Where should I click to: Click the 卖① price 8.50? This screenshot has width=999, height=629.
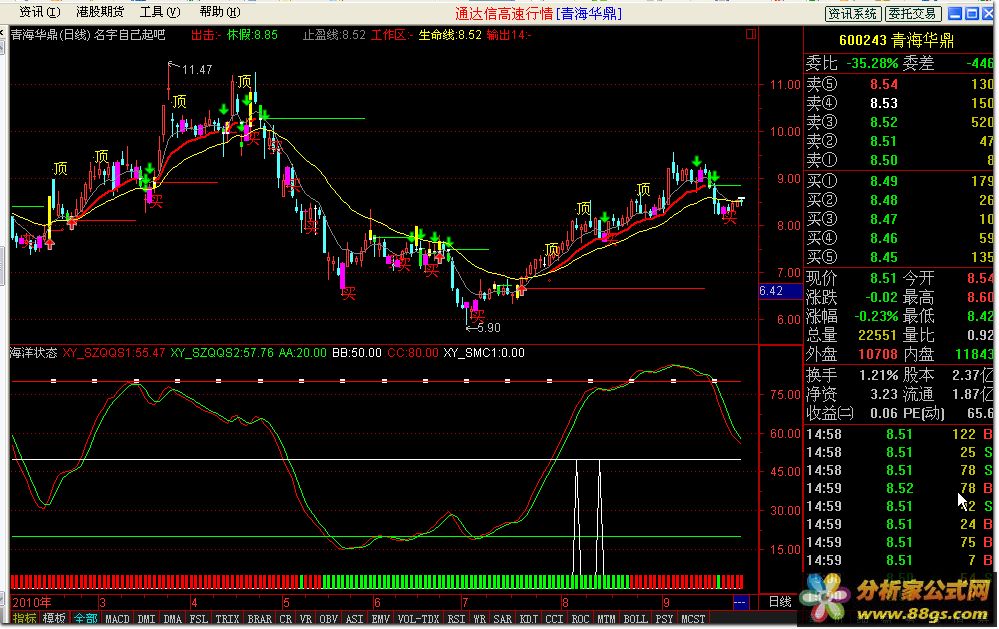(x=884, y=160)
